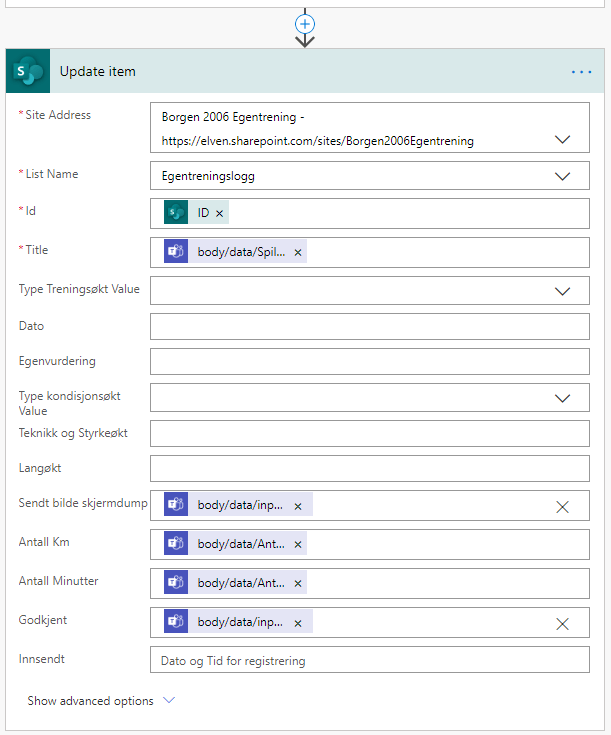This screenshot has width=611, height=735.
Task: Remove token in Antall Minutter field
Action: (x=298, y=583)
